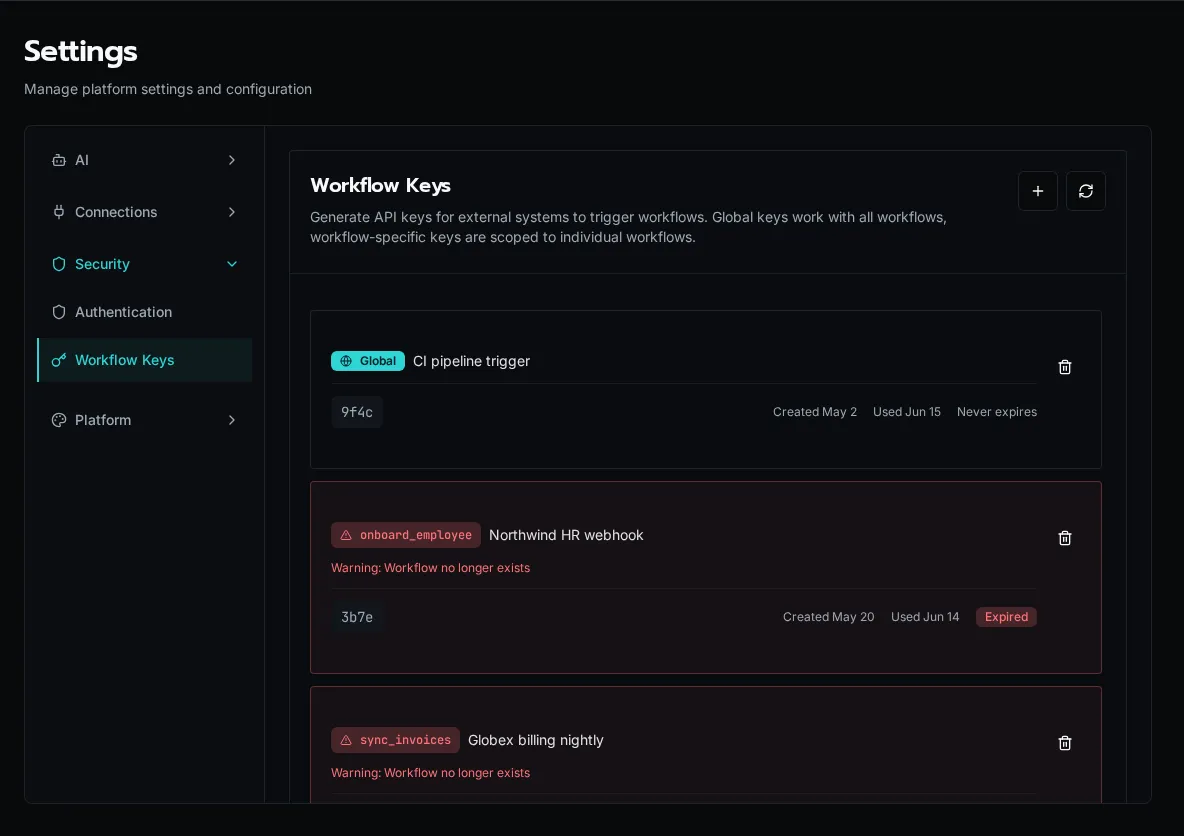
Task: Click the Security shield icon
Action: 59,264
